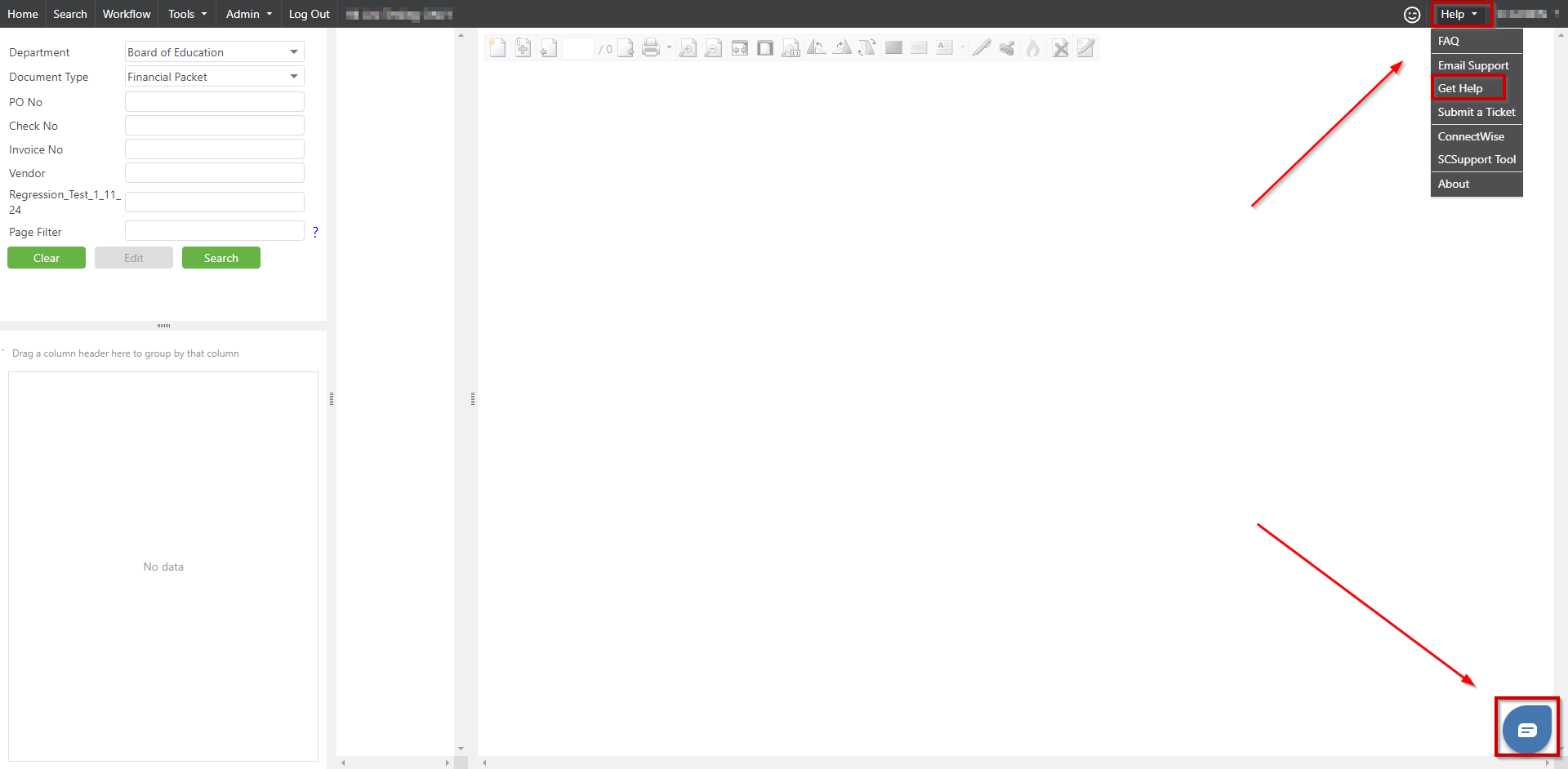Click the flip/rotate all pages icon
The width and height of the screenshot is (1568, 769).
(867, 48)
